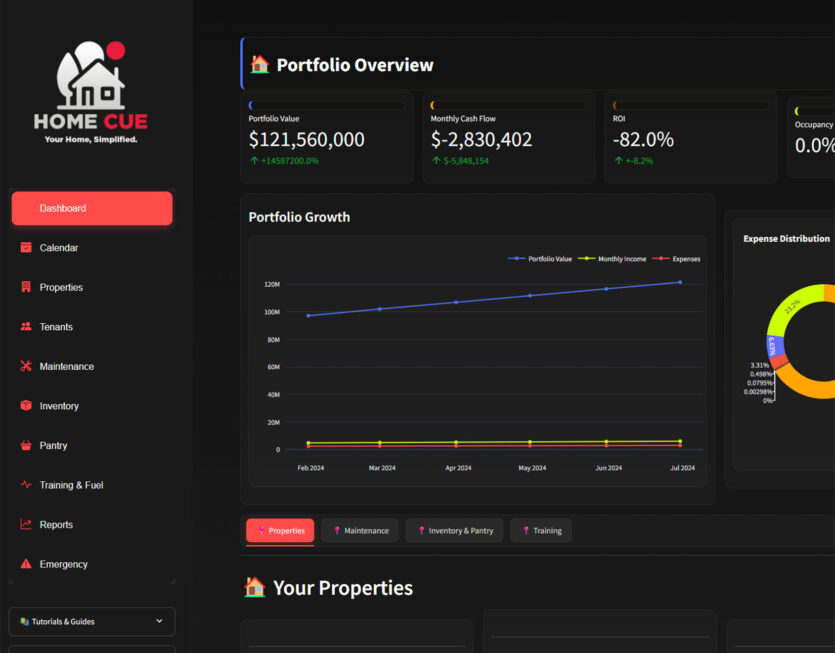Click the Pantry basket icon
Image resolution: width=835 pixels, height=653 pixels.
click(26, 445)
